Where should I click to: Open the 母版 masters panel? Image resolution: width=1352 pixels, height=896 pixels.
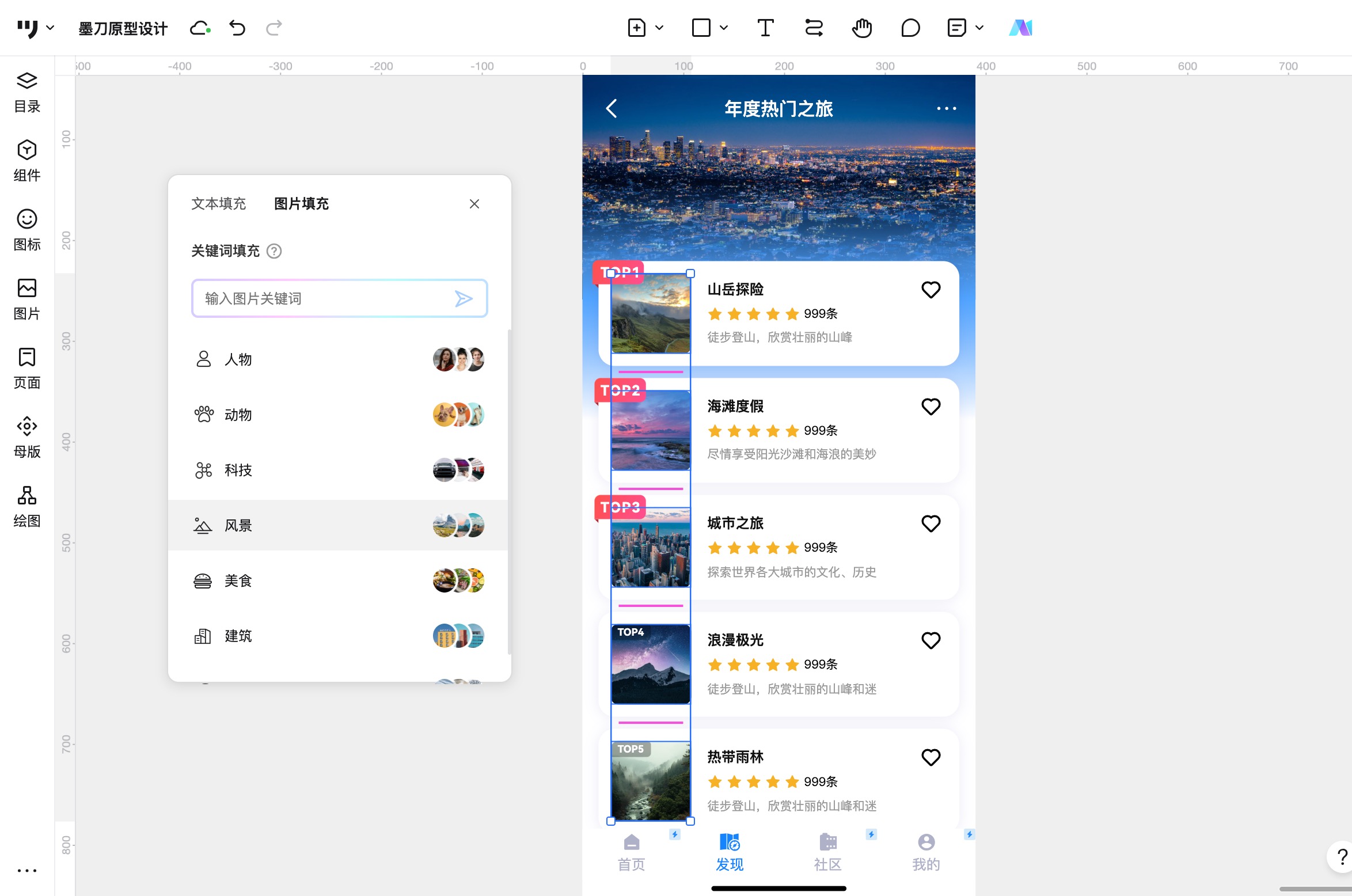point(27,437)
